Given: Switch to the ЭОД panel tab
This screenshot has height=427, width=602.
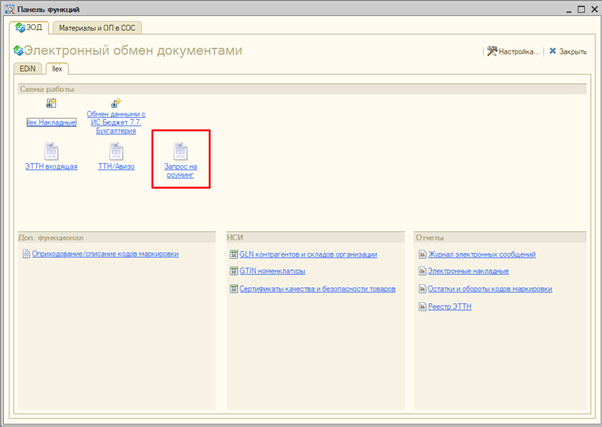Looking at the screenshot, I should 30,28.
